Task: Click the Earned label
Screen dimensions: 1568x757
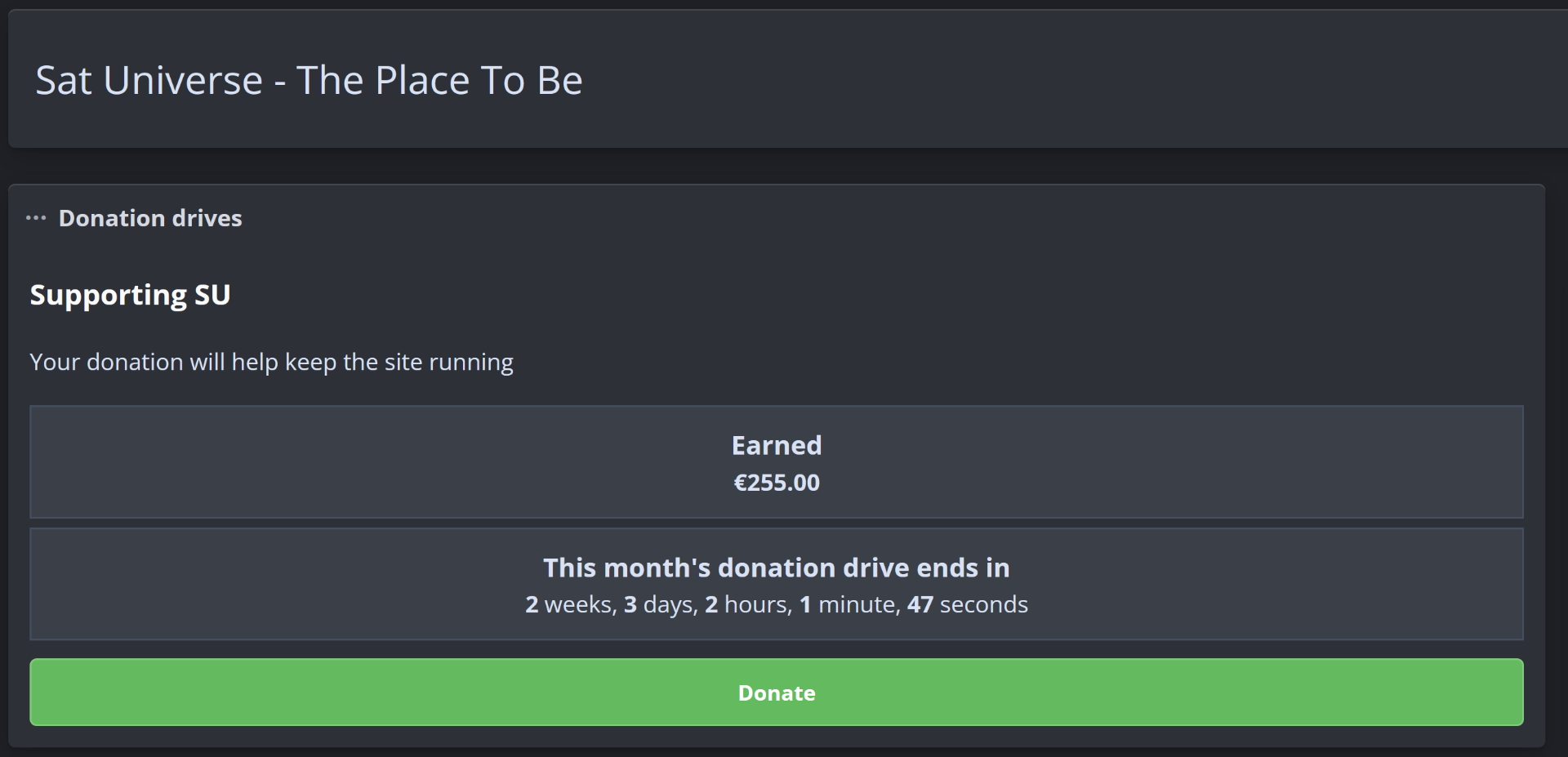Action: [x=776, y=445]
